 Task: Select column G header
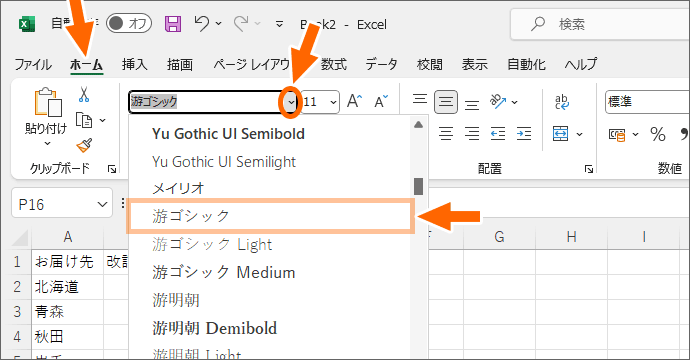point(499,237)
